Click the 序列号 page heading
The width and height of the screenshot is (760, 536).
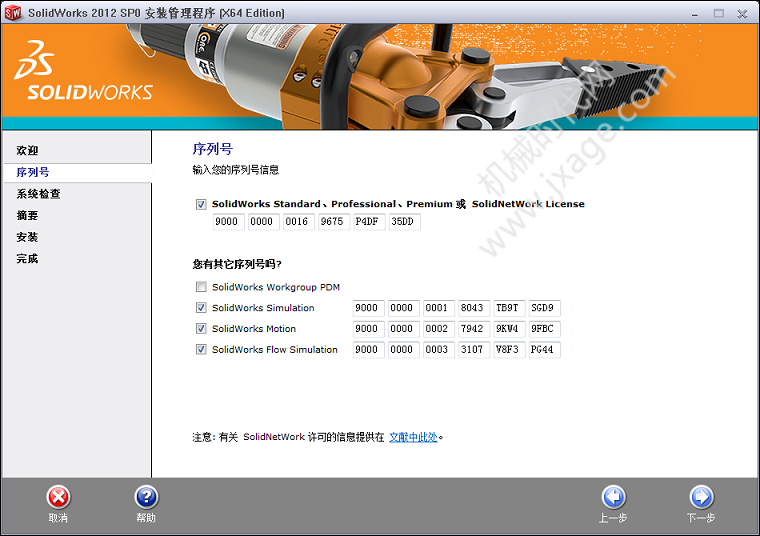tap(213, 149)
